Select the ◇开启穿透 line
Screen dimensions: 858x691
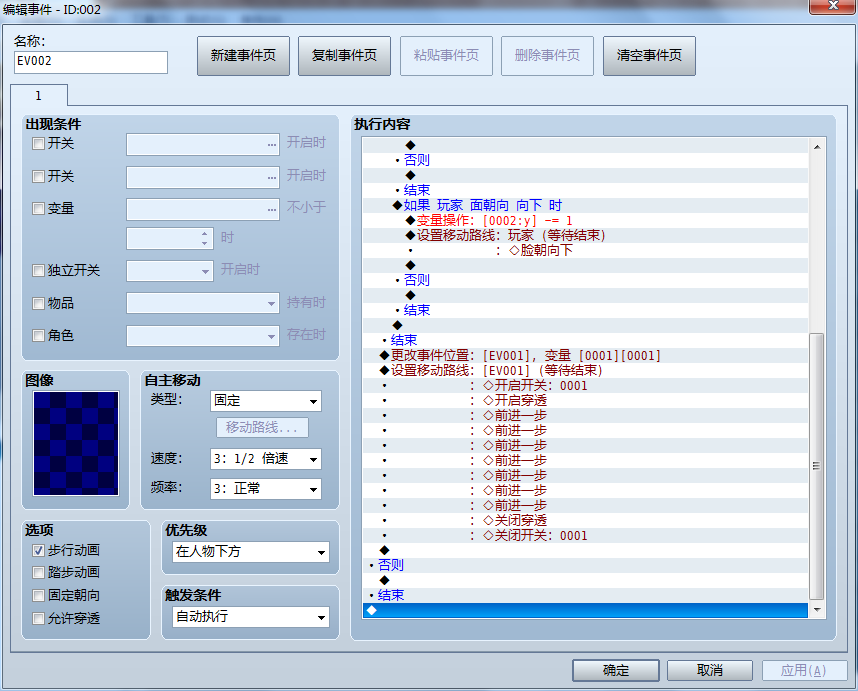pos(585,400)
